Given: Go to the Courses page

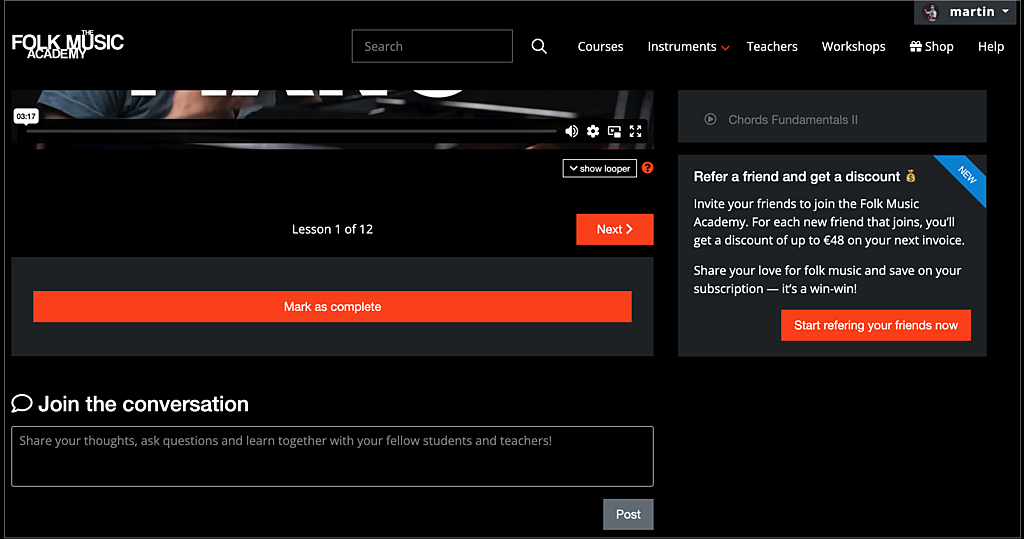Looking at the screenshot, I should [x=600, y=47].
